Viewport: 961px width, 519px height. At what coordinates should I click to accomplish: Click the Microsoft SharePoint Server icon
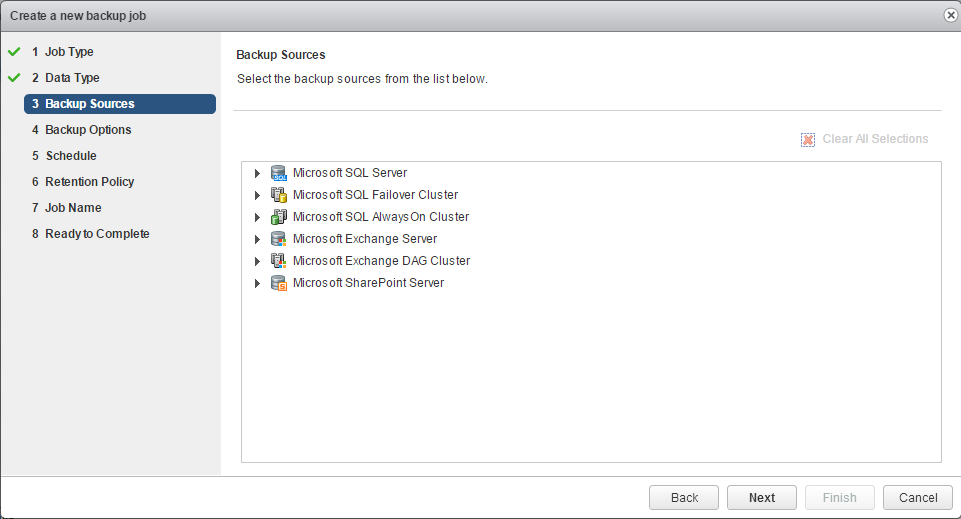point(279,283)
